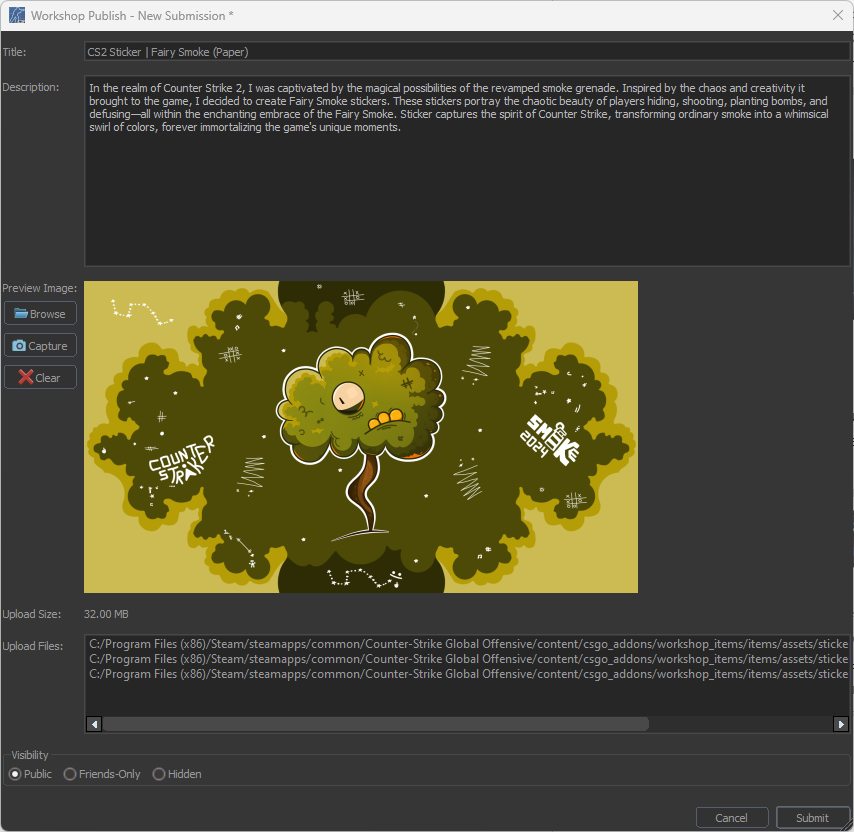The image size is (854, 832).
Task: Select the second file path in Upload Files
Action: [x=468, y=659]
